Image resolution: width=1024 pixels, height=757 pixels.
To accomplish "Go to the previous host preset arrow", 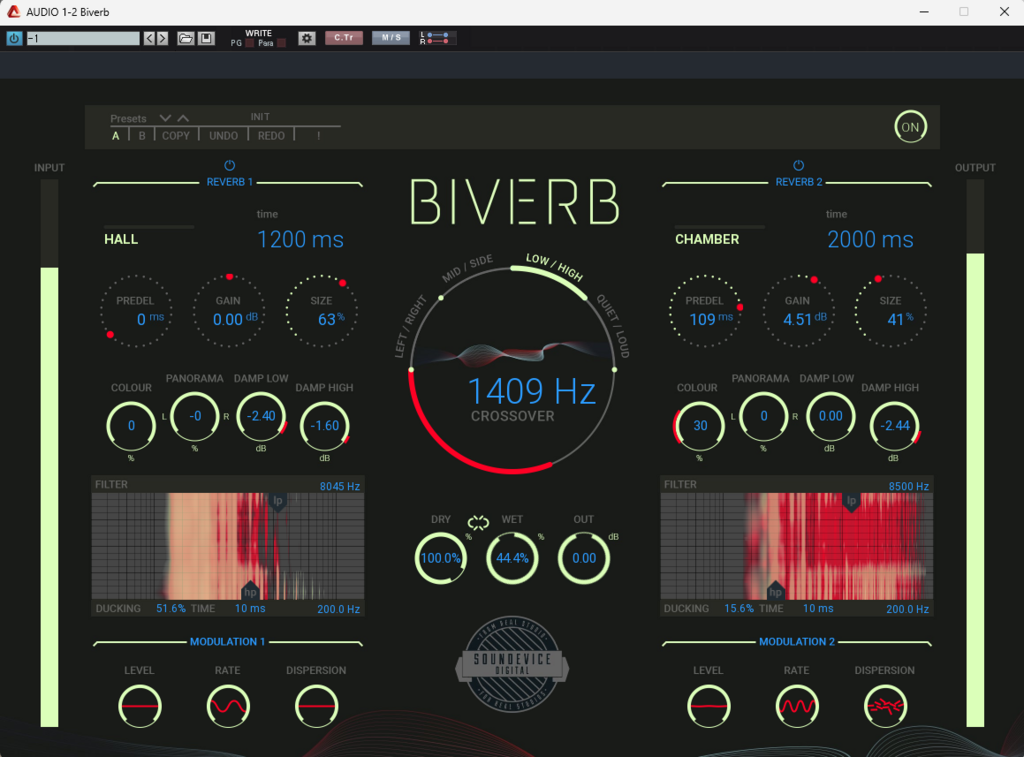I will pos(149,39).
